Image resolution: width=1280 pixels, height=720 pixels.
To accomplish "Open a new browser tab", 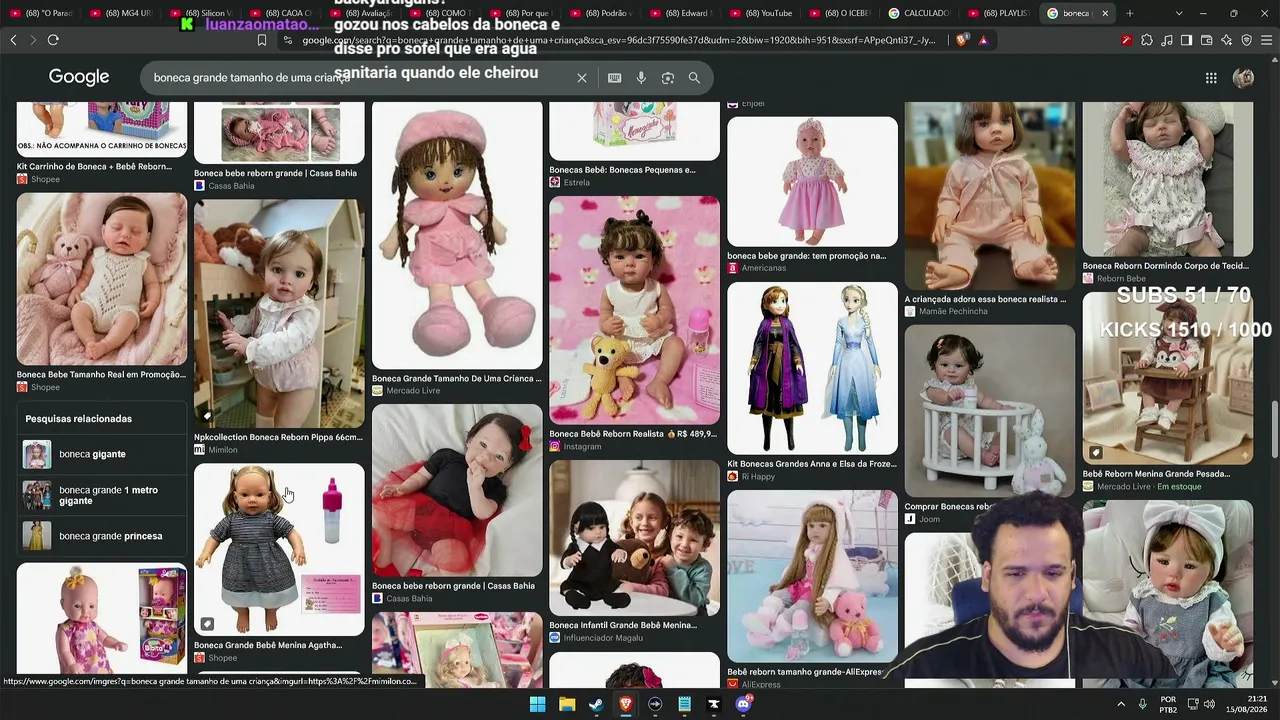I will pos(1129,13).
